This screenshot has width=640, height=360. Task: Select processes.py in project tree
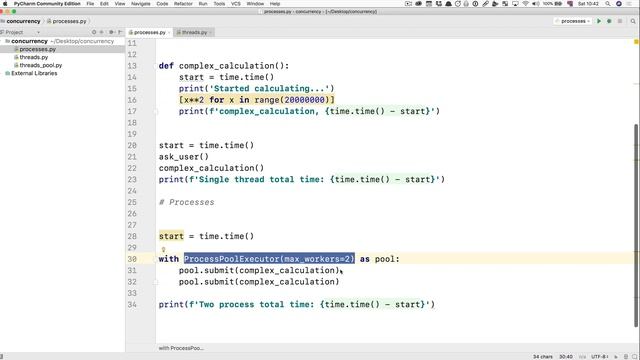(x=38, y=49)
